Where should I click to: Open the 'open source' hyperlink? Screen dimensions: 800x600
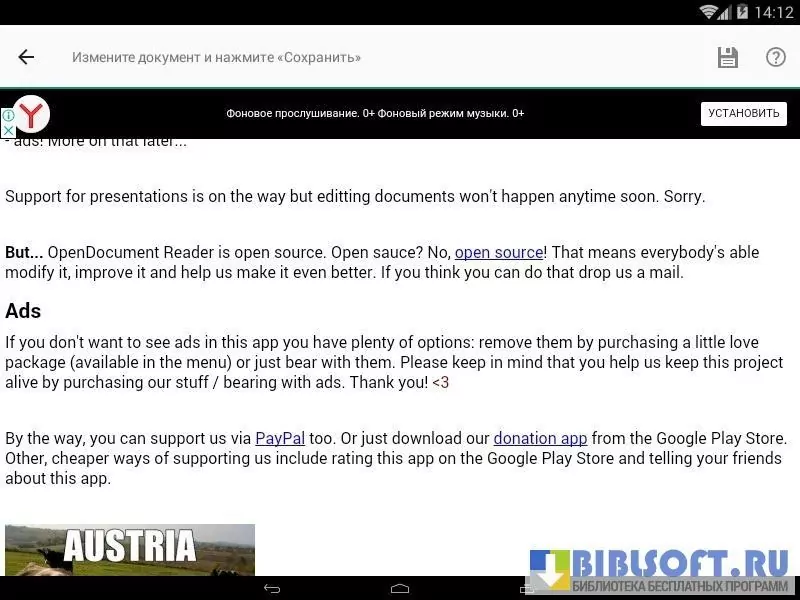click(499, 252)
